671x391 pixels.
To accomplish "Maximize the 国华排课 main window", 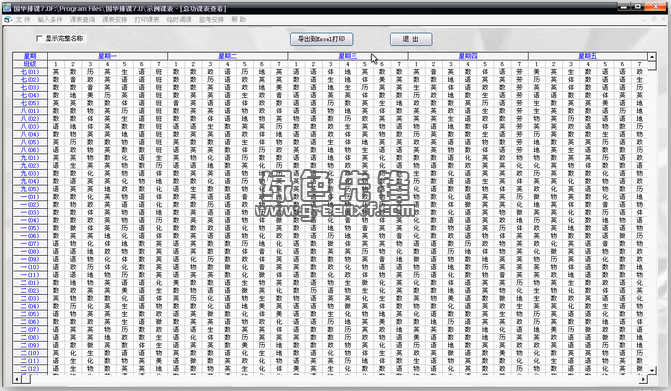I will 638,7.
